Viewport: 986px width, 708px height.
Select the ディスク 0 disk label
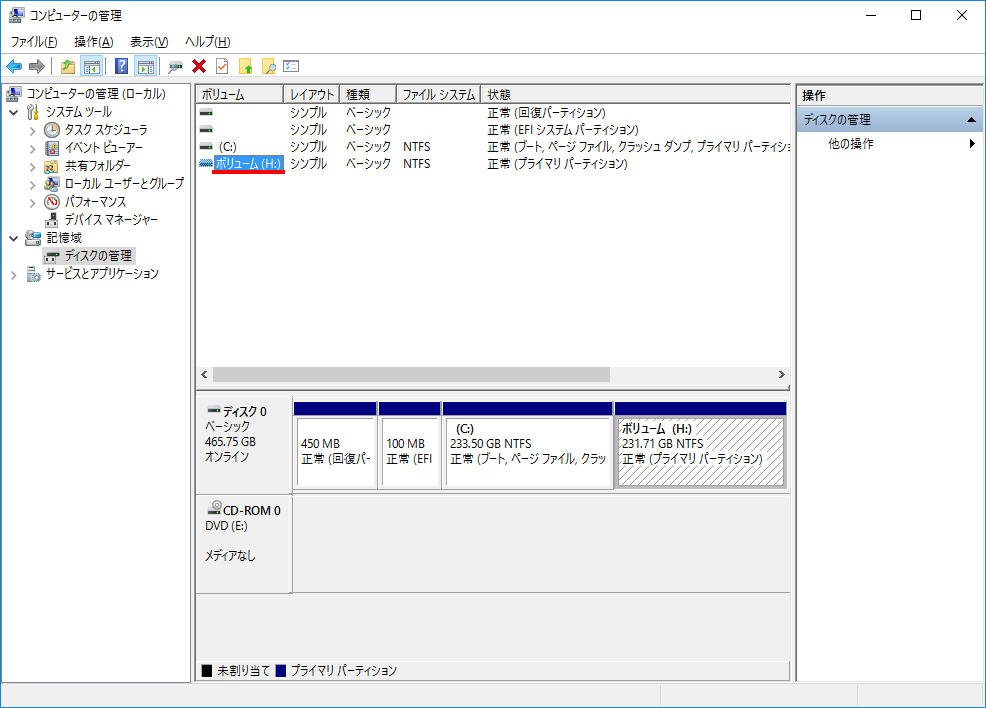click(x=243, y=444)
